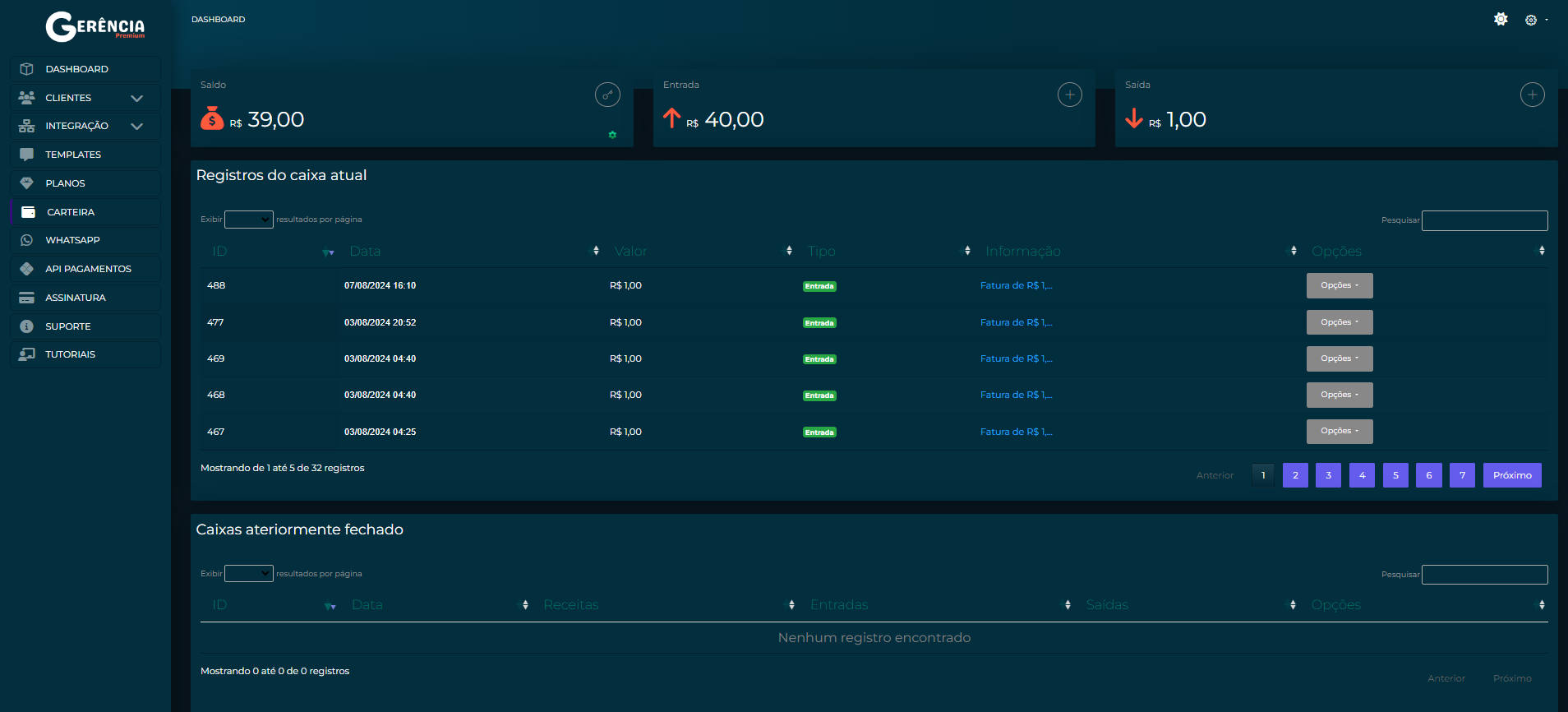Add new Entrada with plus icon
This screenshot has width=1568, height=712.
click(1069, 95)
